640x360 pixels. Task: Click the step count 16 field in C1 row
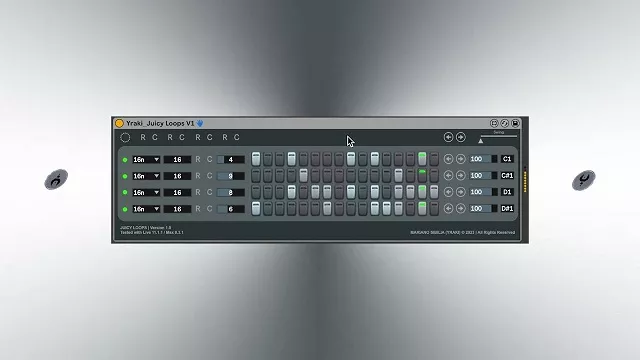[x=177, y=160]
